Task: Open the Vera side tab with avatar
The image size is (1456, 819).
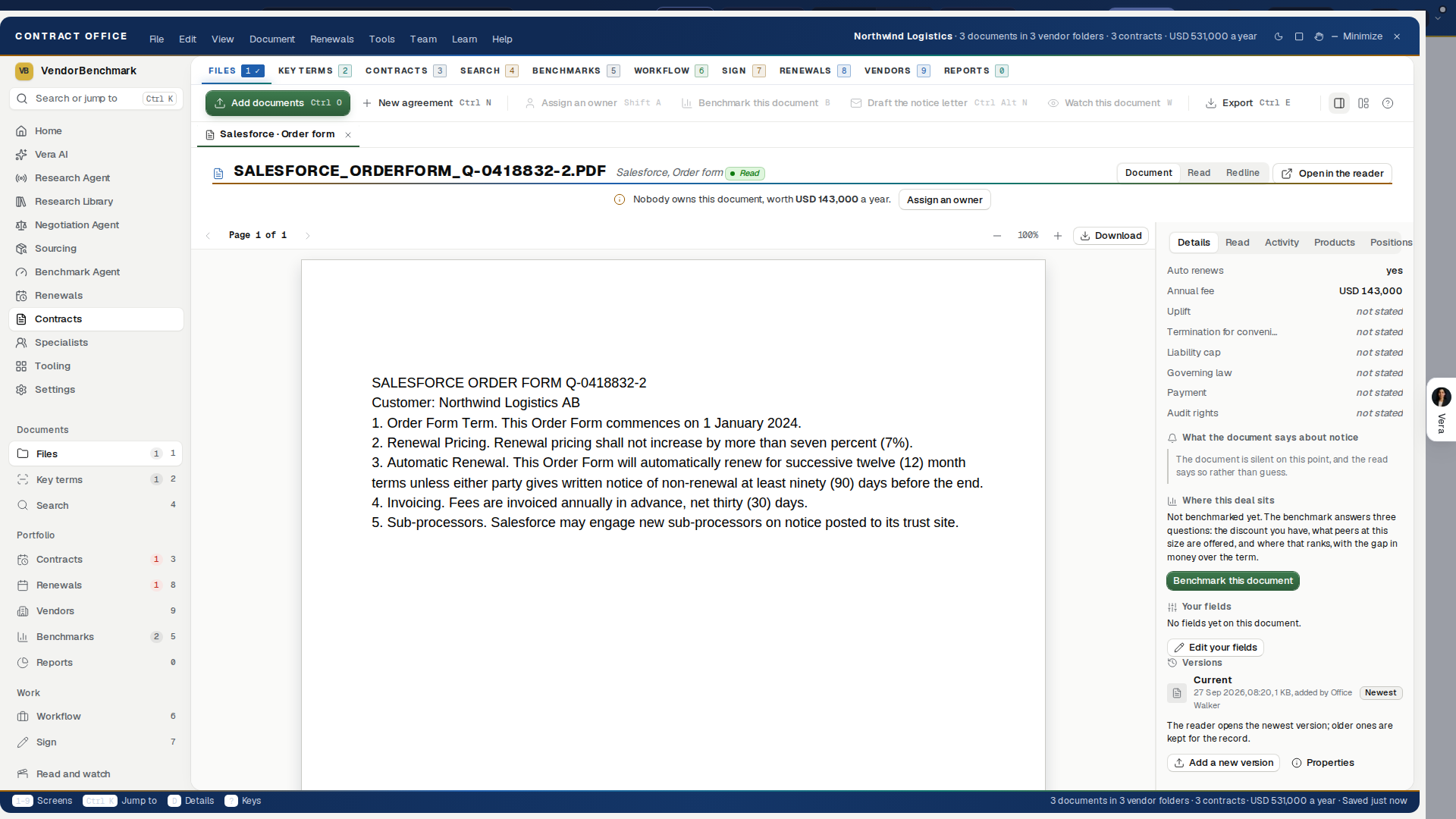Action: [1441, 409]
